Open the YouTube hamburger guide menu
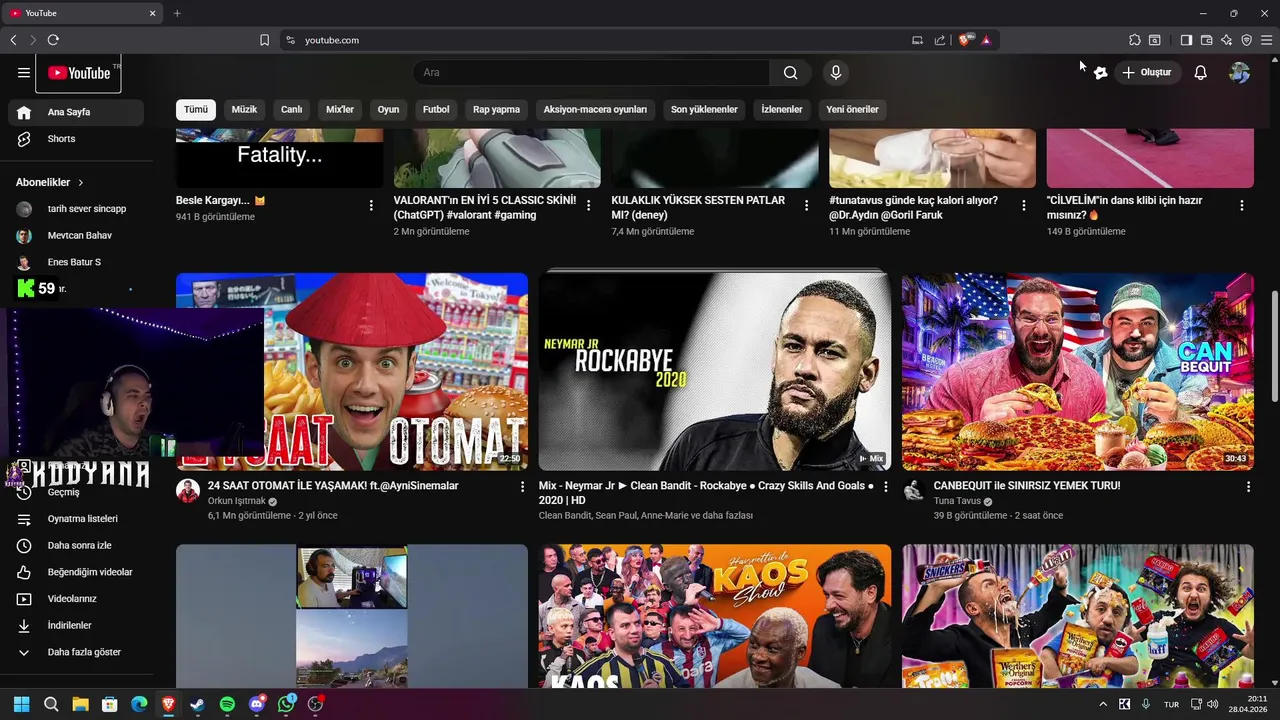The width and height of the screenshot is (1280, 720). click(x=24, y=72)
